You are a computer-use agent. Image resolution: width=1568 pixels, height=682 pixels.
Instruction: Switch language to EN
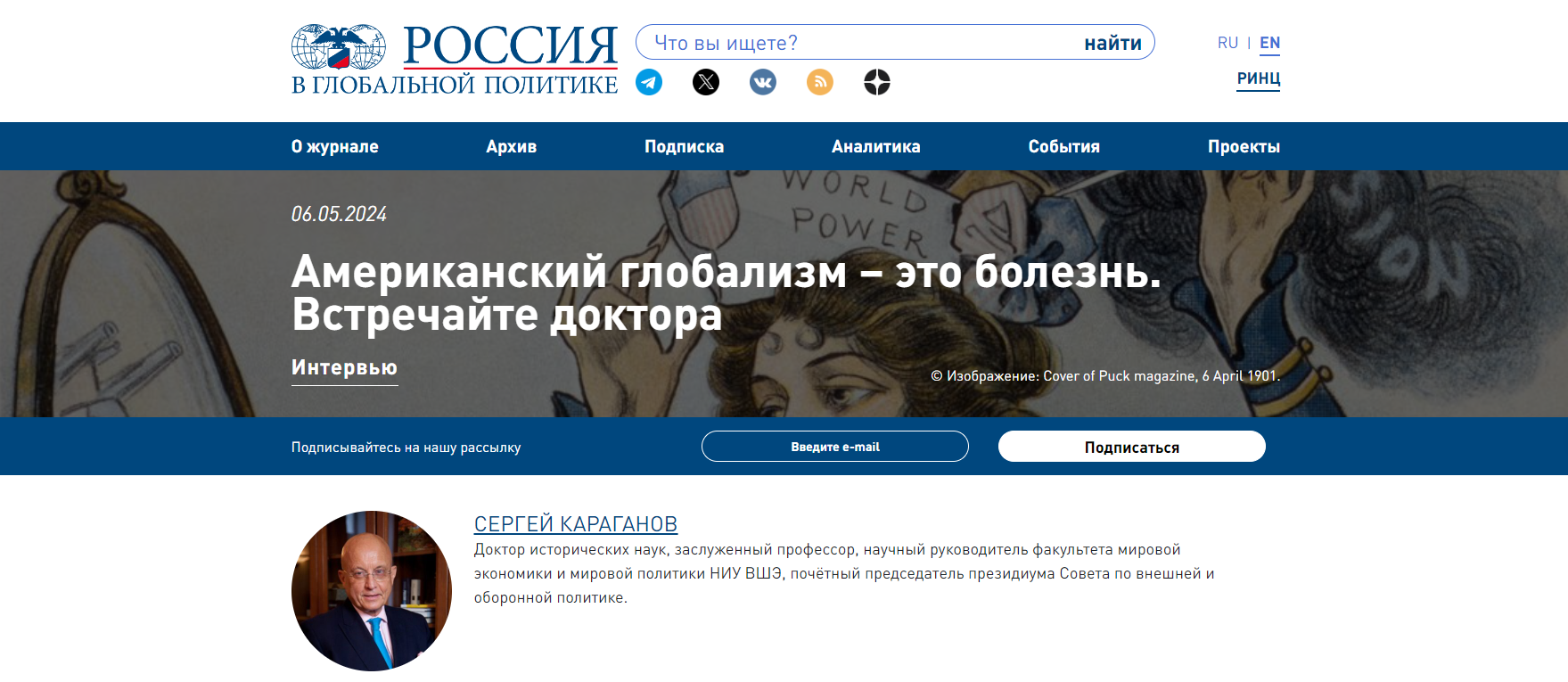pyautogui.click(x=1270, y=43)
